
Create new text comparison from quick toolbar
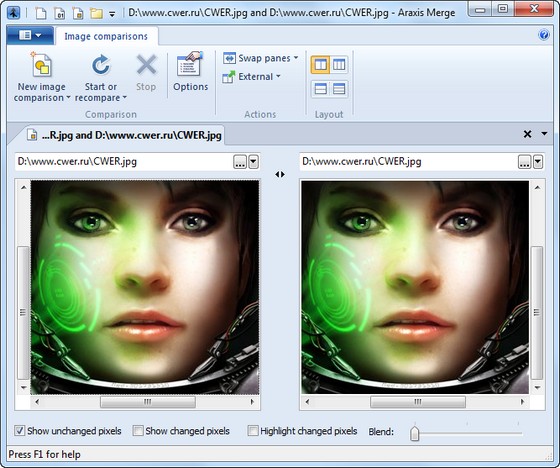coord(41,13)
